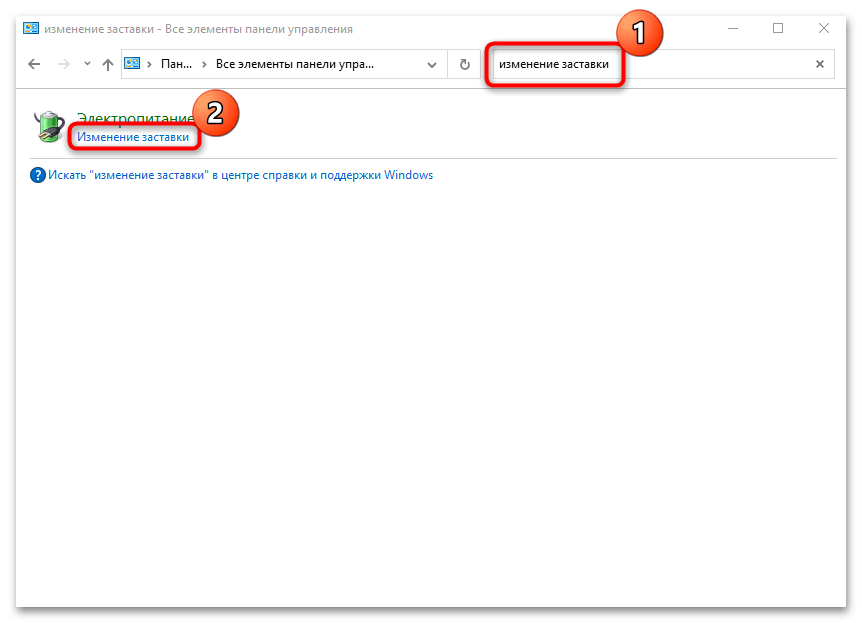Click the Back navigation arrow
Viewport: 862px width, 623px height.
35,64
